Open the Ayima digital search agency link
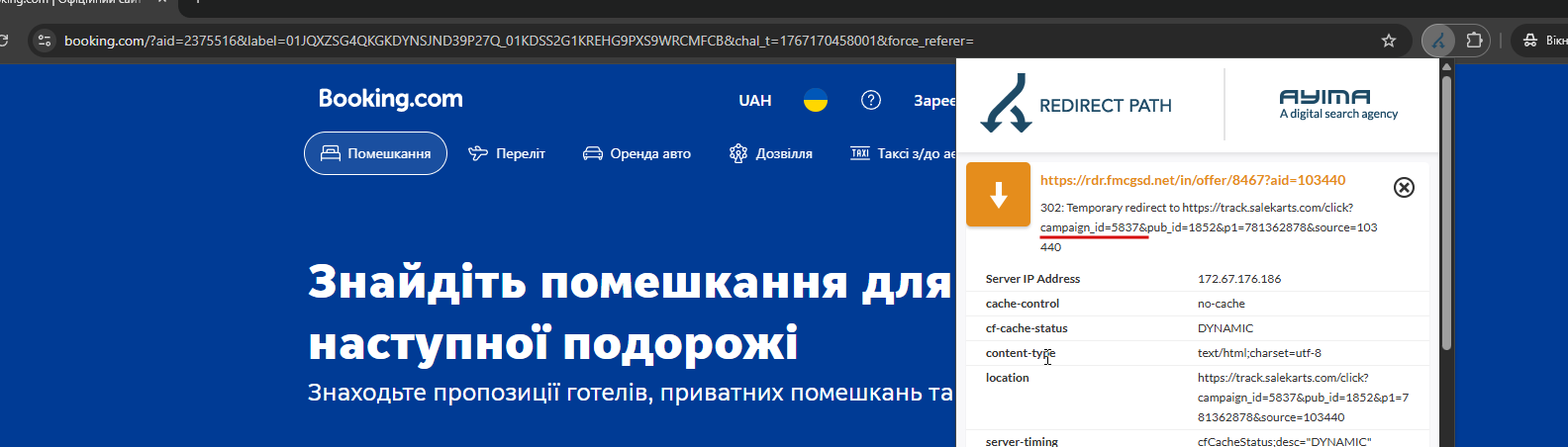The image size is (1568, 447). tap(1338, 104)
